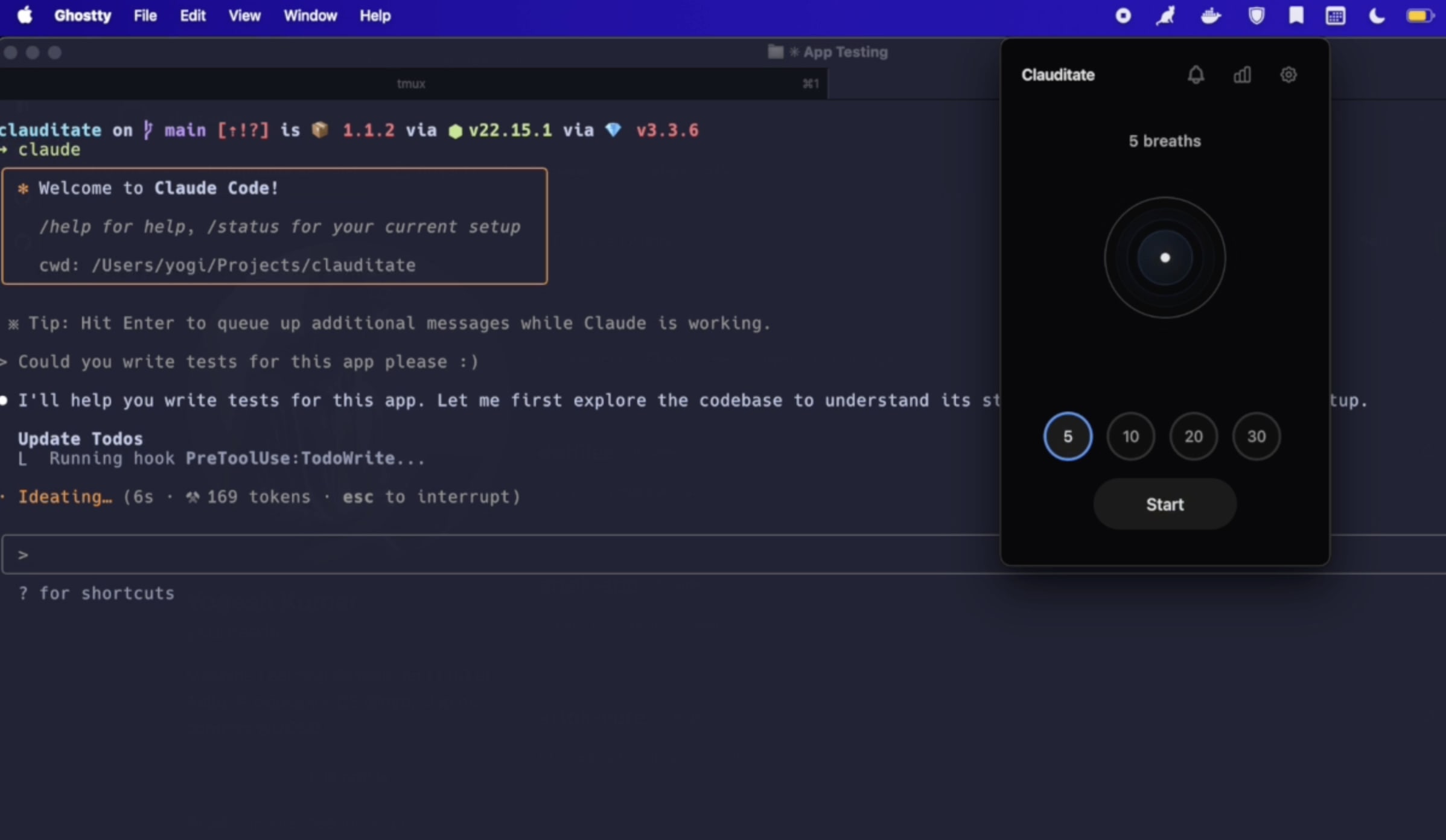Image resolution: width=1446 pixels, height=840 pixels.
Task: Click the breathing circle animation
Action: pyautogui.click(x=1164, y=258)
